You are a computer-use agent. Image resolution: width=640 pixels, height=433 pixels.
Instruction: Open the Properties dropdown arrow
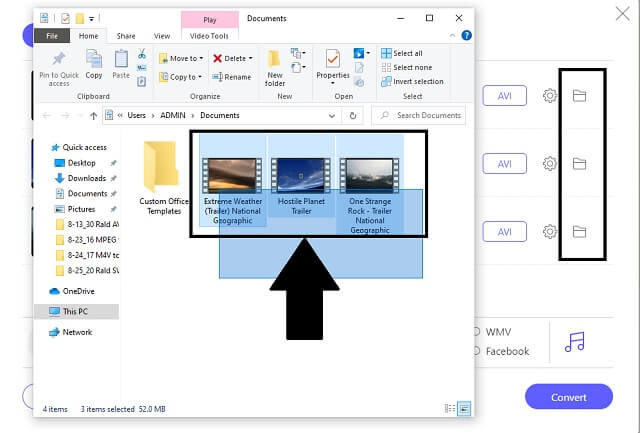pyautogui.click(x=333, y=83)
